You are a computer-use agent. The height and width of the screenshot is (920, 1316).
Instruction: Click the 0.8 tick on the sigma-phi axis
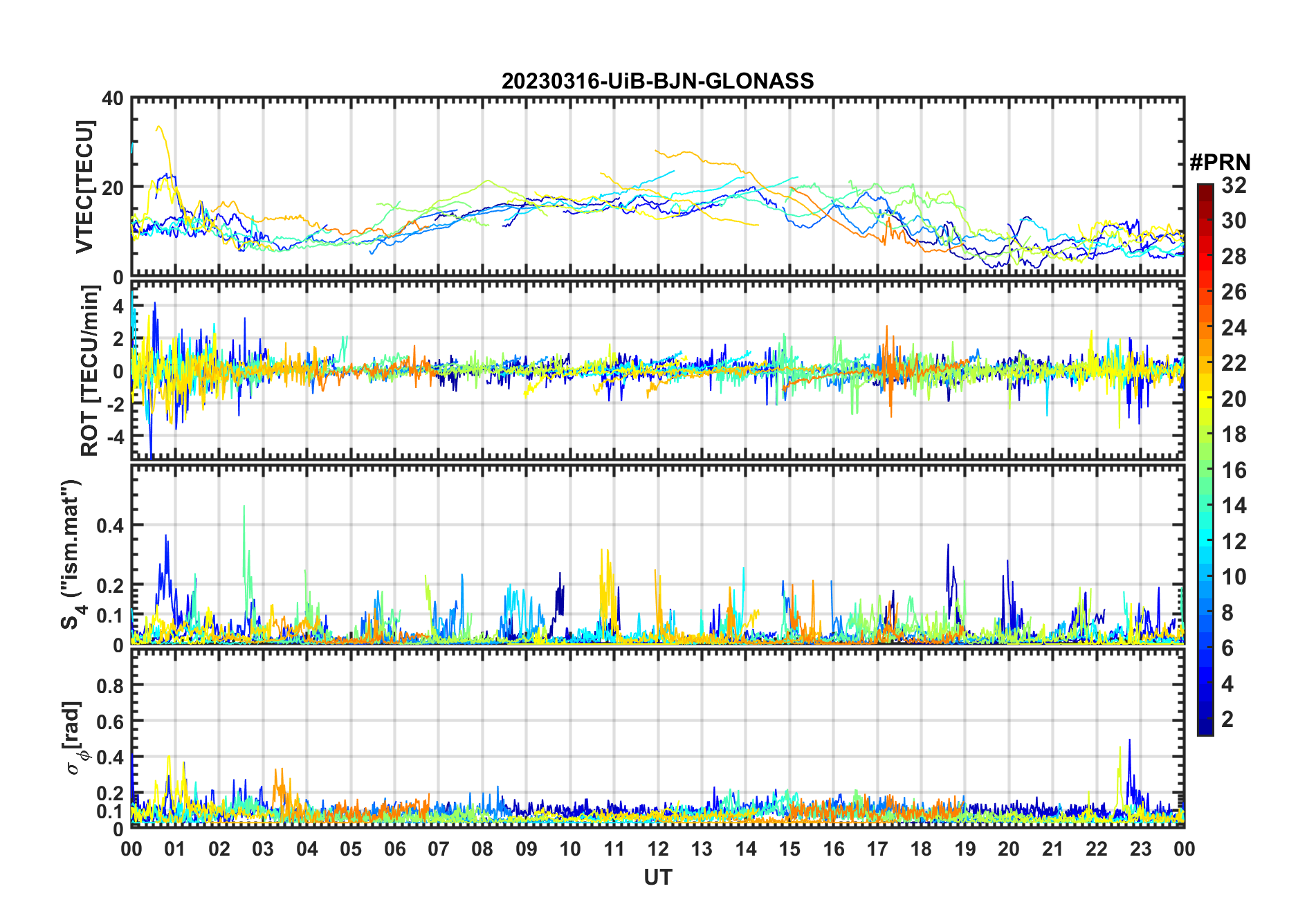coord(110,686)
